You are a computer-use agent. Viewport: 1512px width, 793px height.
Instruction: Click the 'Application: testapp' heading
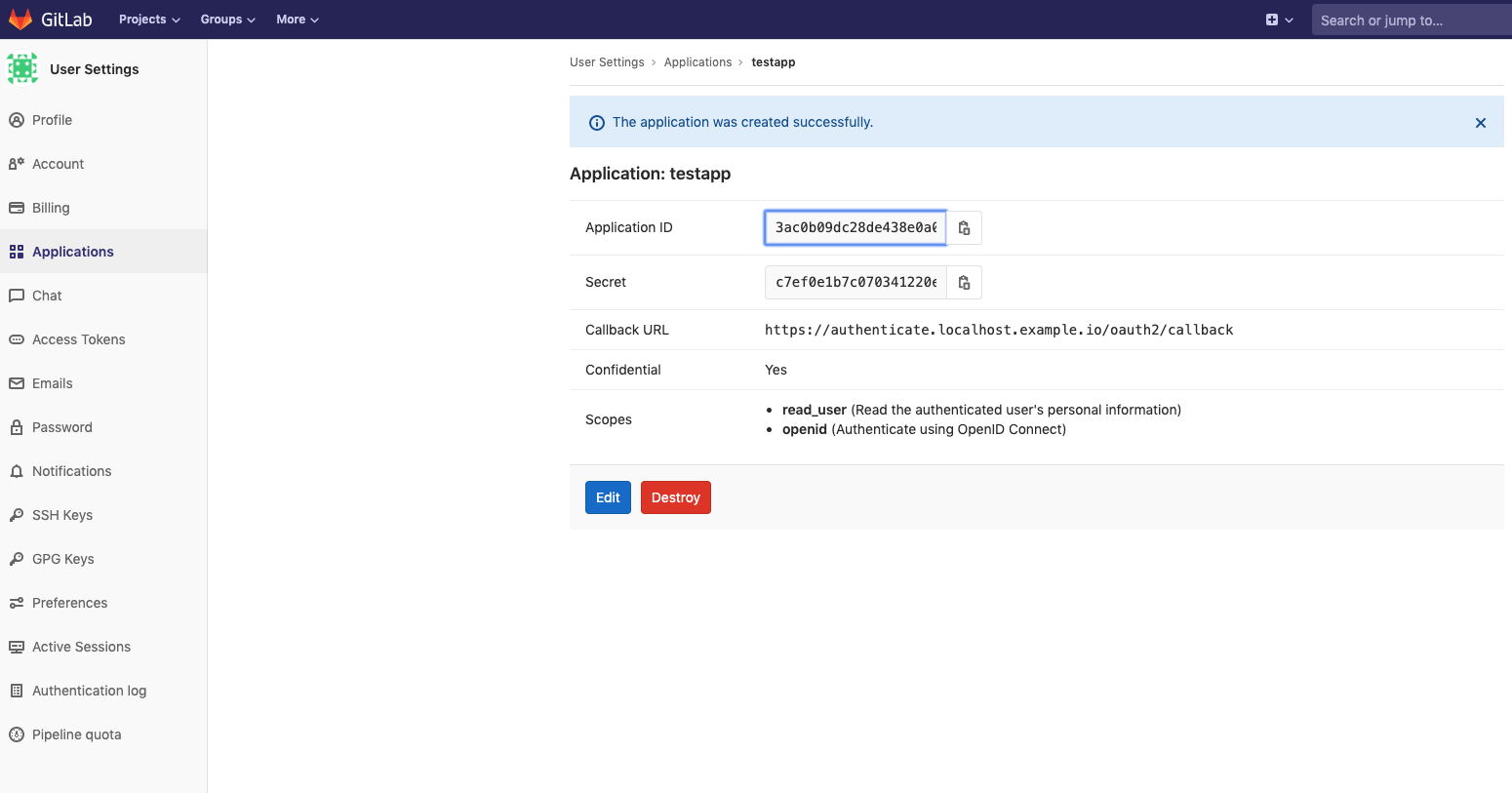(x=651, y=174)
